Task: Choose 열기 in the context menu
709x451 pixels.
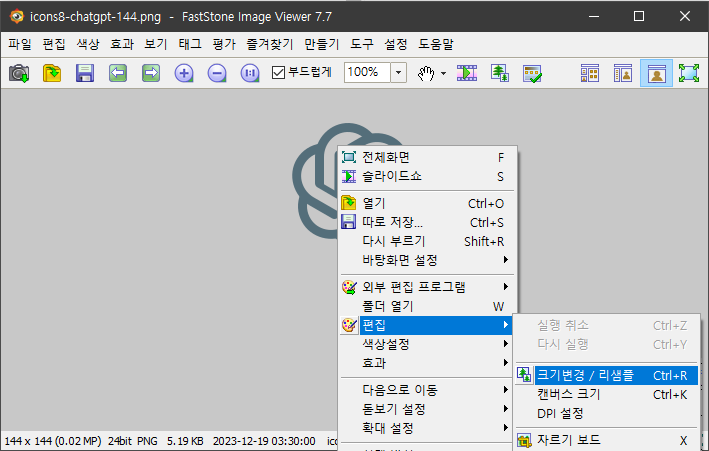Action: (x=426, y=204)
